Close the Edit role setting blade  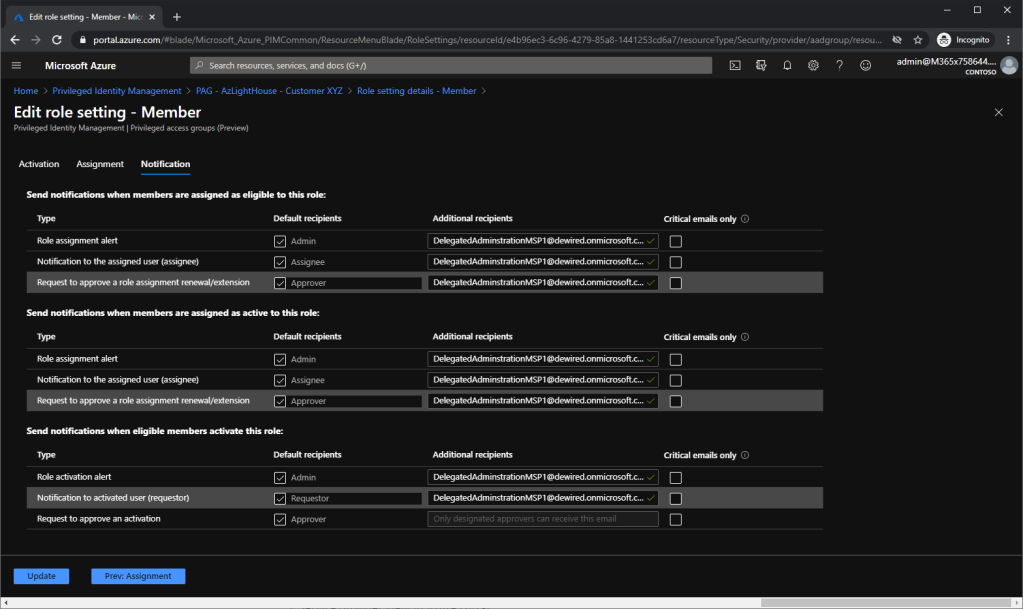[998, 112]
